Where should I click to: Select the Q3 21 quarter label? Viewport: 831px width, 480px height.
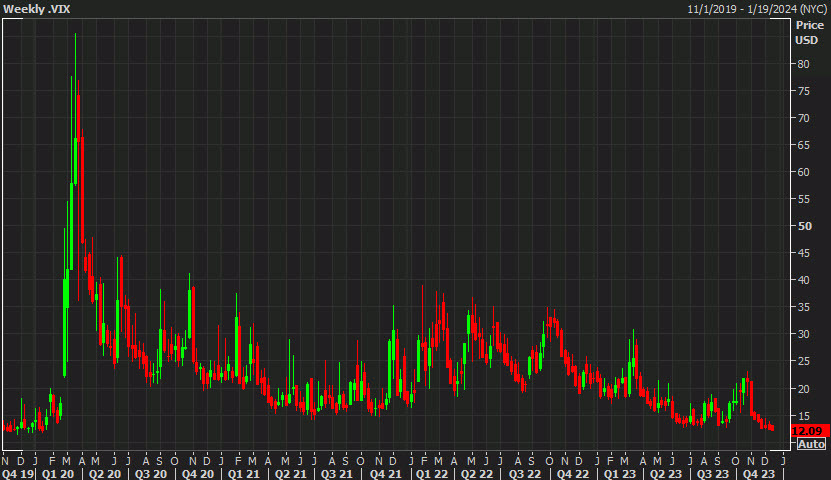pyautogui.click(x=337, y=474)
